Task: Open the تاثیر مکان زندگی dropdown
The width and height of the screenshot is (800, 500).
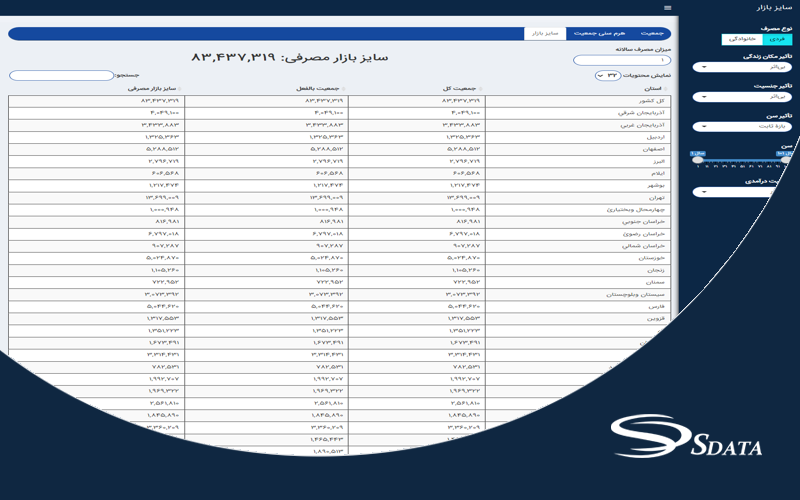Action: tap(742, 68)
